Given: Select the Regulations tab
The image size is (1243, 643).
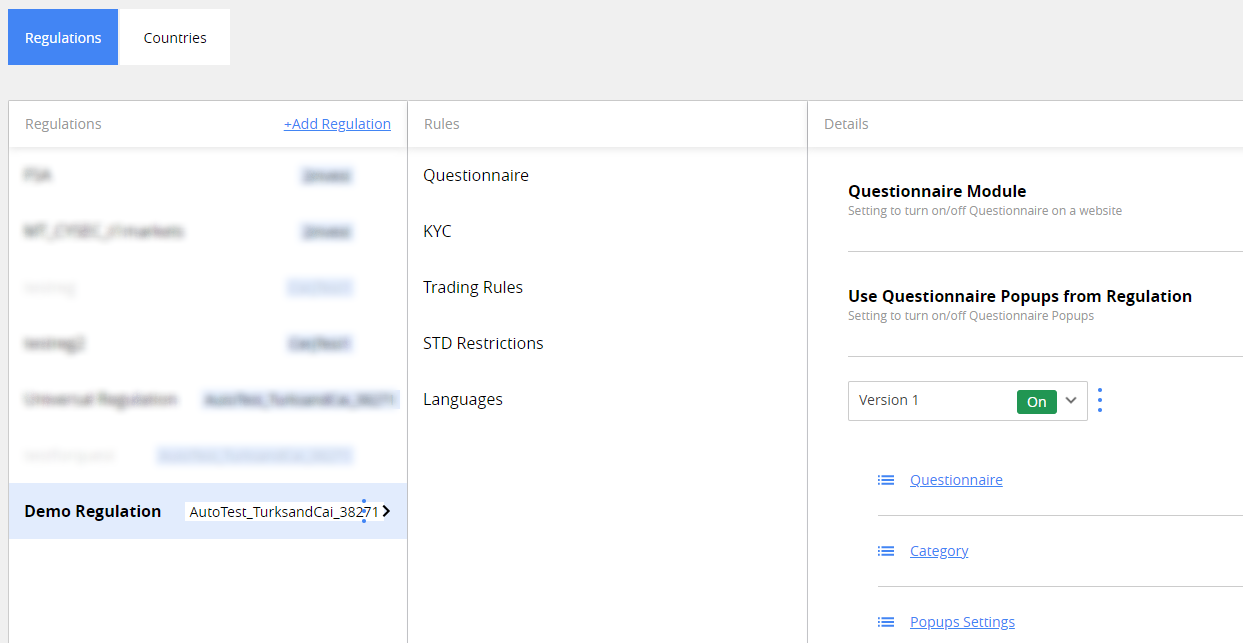Looking at the screenshot, I should pyautogui.click(x=62, y=37).
